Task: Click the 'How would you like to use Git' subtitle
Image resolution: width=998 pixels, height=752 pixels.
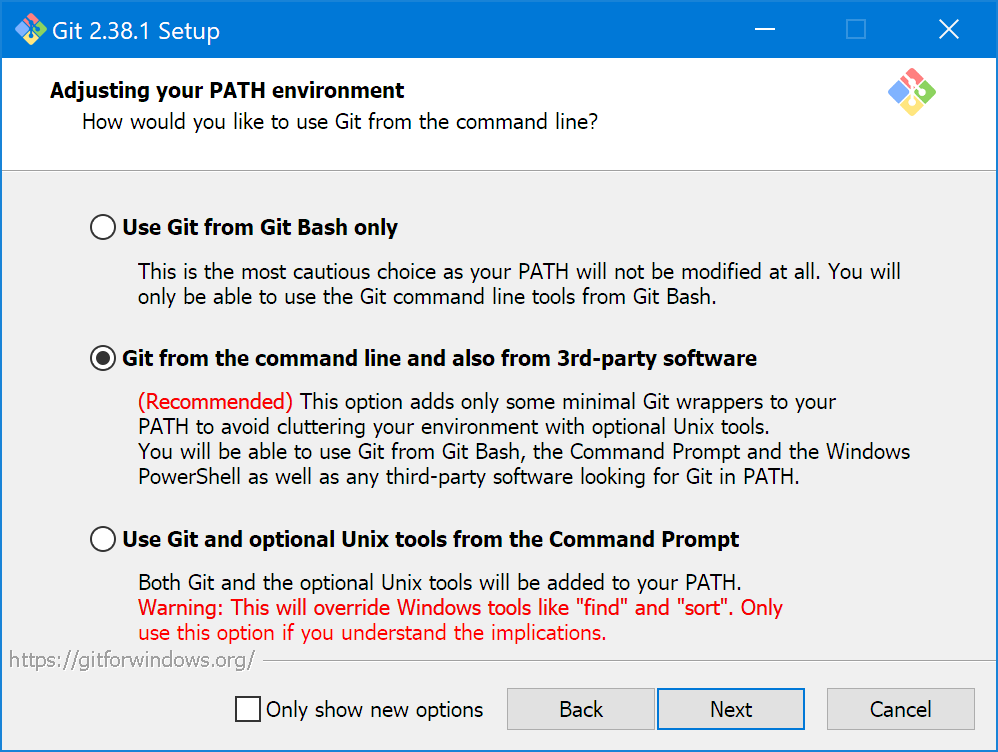Action: point(340,122)
